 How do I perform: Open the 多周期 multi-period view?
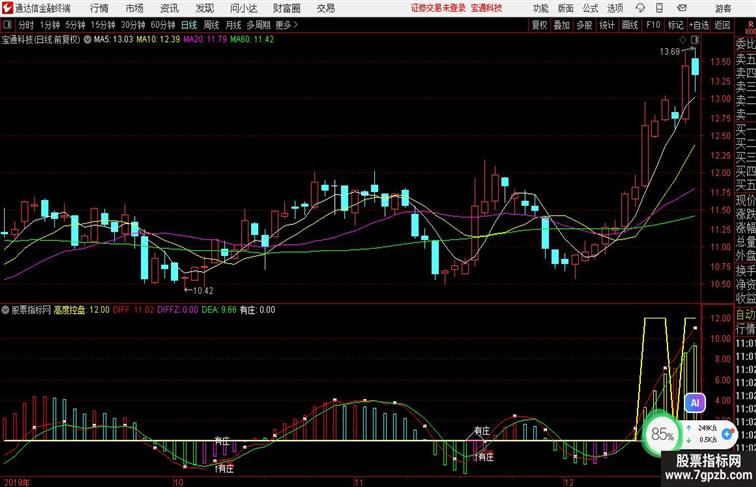tap(258, 25)
